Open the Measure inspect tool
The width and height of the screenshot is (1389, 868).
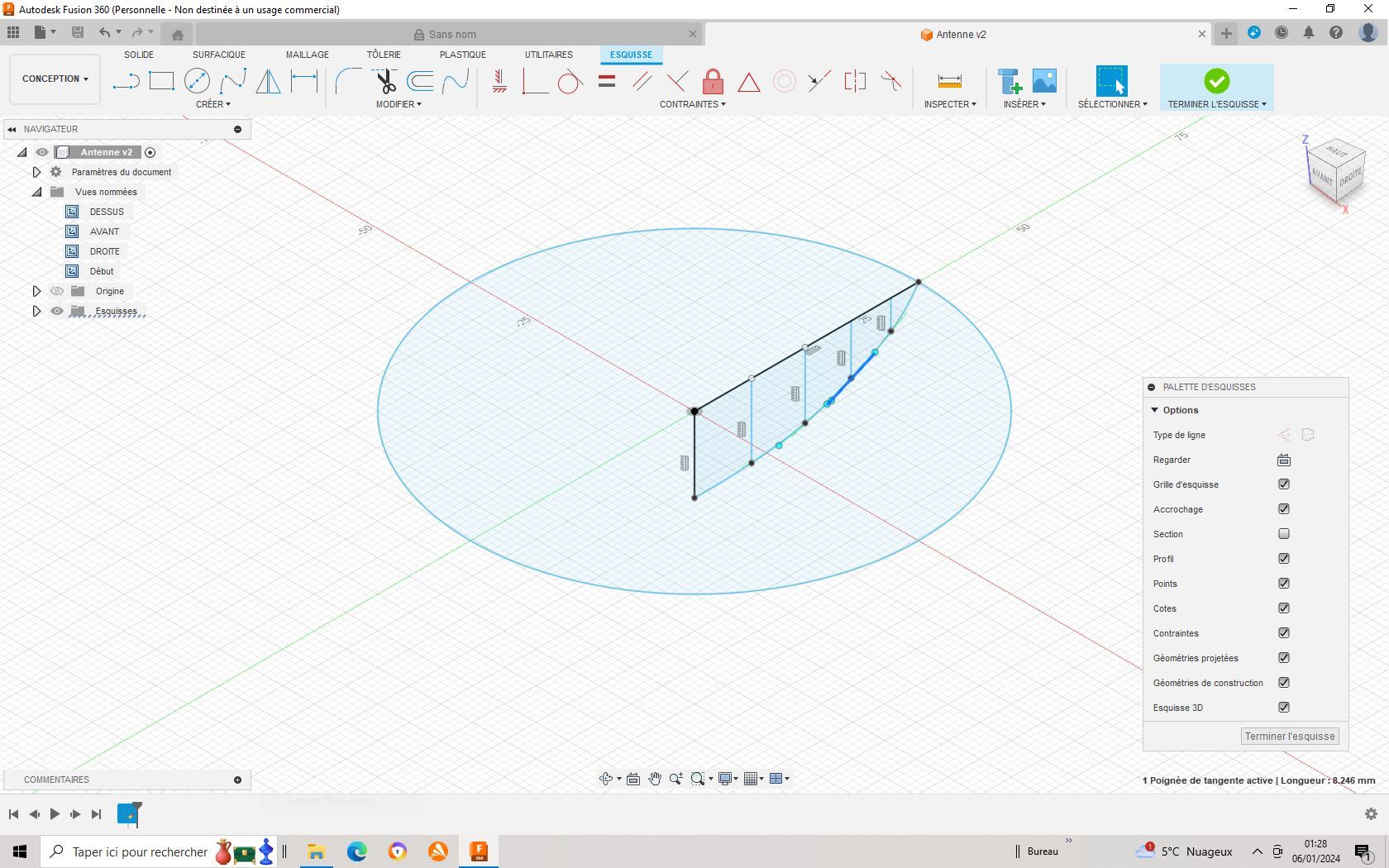pyautogui.click(x=949, y=81)
